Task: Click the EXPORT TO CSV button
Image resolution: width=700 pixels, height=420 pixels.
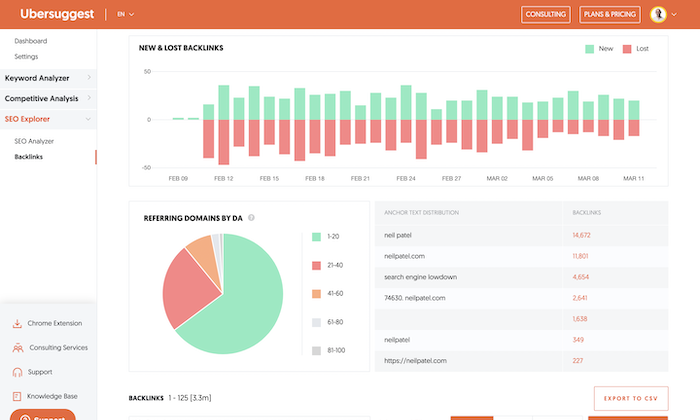Action: tap(631, 399)
